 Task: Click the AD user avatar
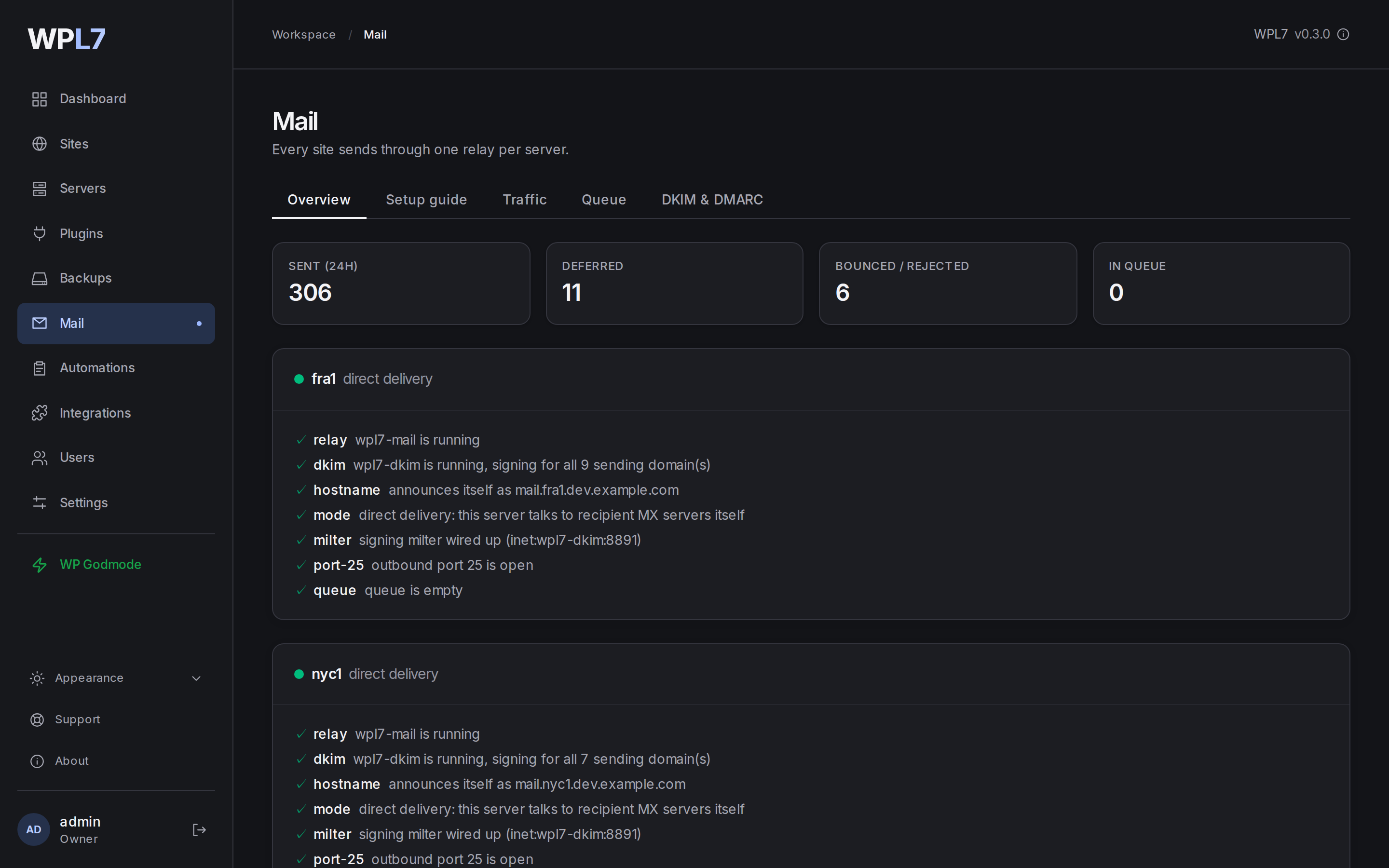pos(34,829)
